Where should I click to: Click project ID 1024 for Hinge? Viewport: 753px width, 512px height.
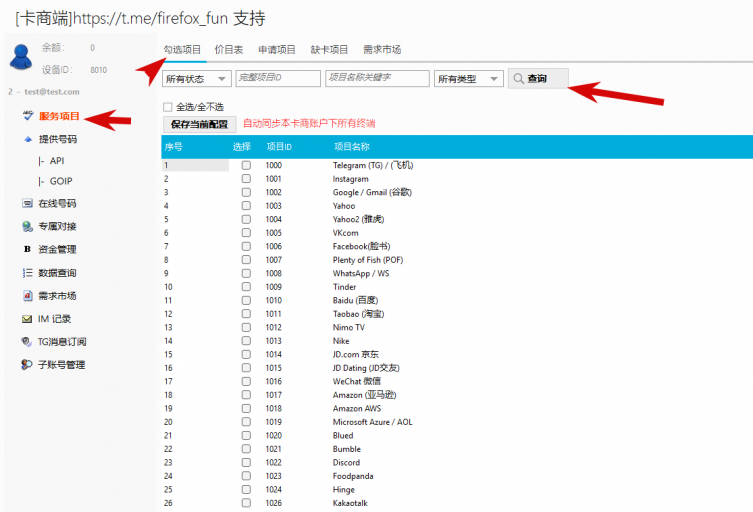tap(274, 489)
